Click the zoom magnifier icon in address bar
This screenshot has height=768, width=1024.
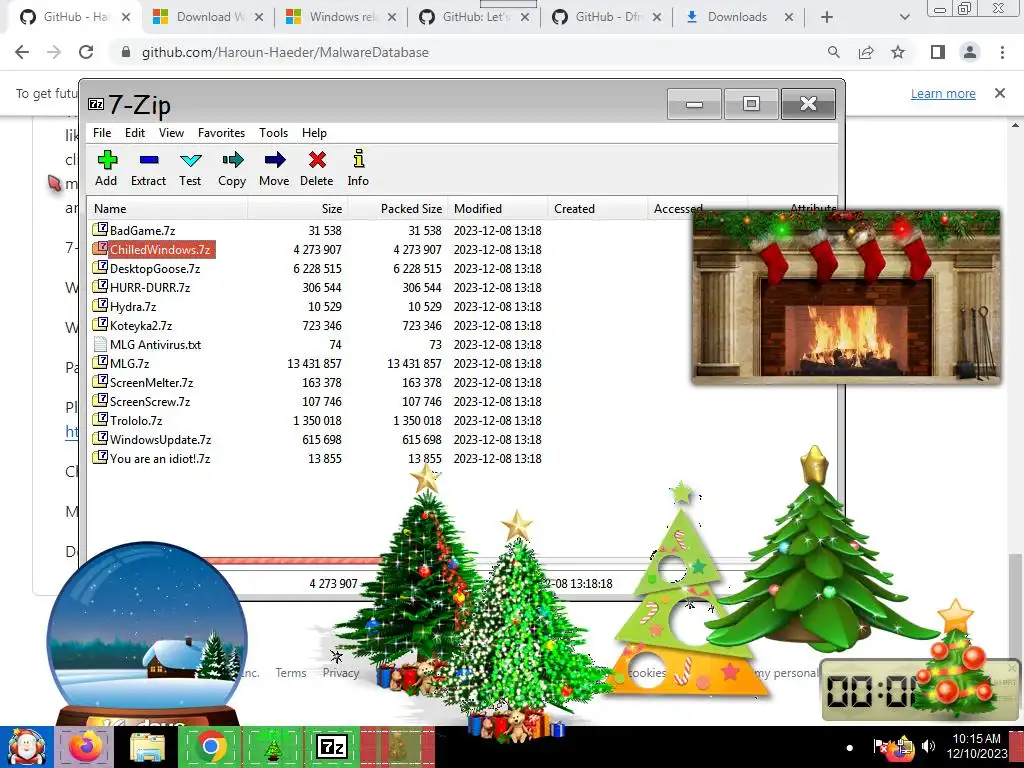[833, 52]
